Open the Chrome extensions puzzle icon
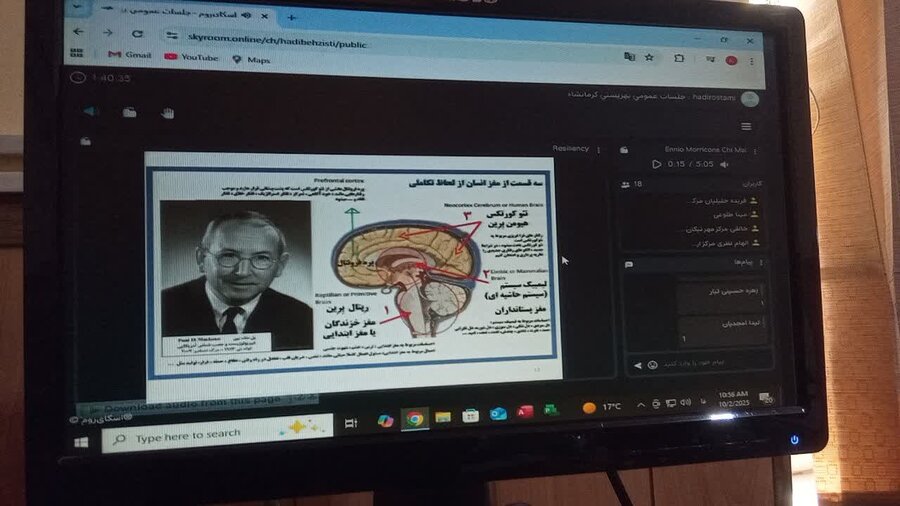900x506 pixels. [x=679, y=58]
